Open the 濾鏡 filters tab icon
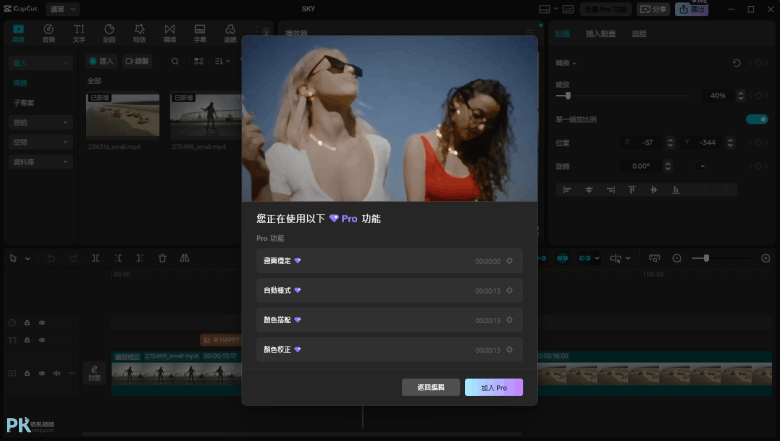 point(230,29)
